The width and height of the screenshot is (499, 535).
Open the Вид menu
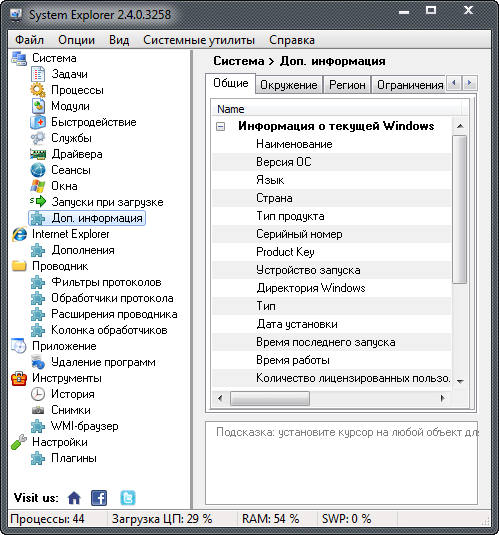[x=119, y=40]
